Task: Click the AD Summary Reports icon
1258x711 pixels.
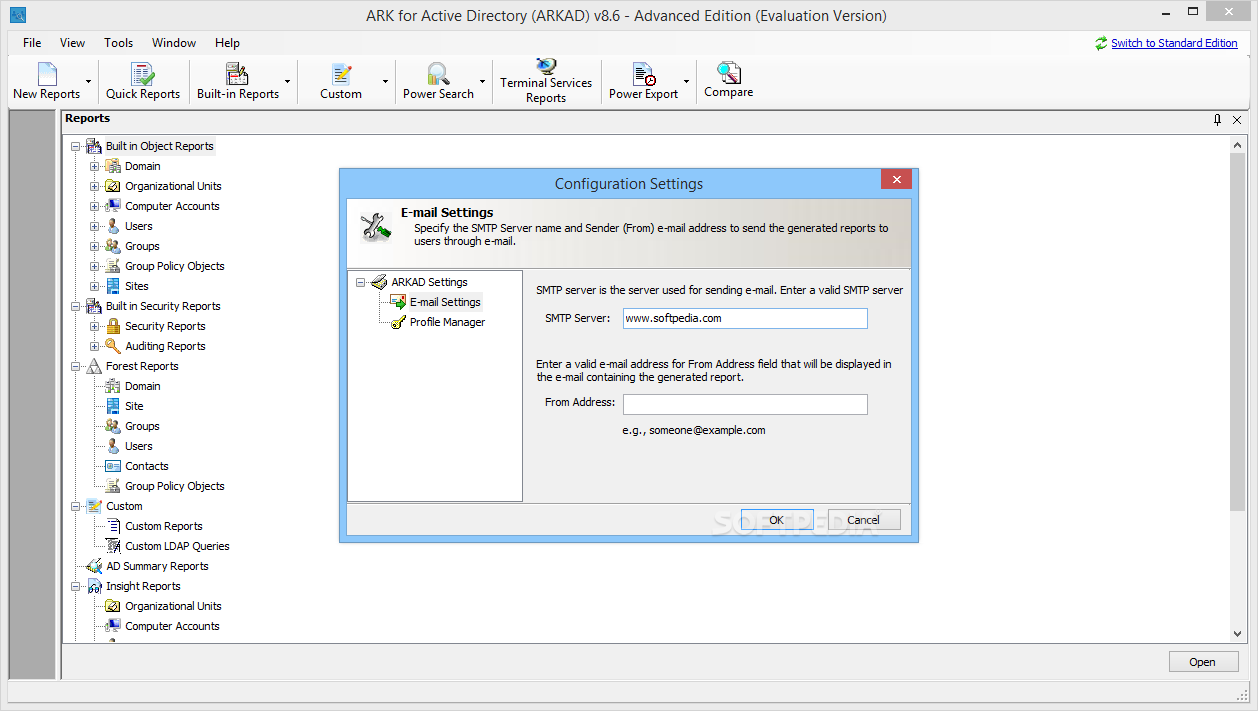Action: (x=94, y=566)
